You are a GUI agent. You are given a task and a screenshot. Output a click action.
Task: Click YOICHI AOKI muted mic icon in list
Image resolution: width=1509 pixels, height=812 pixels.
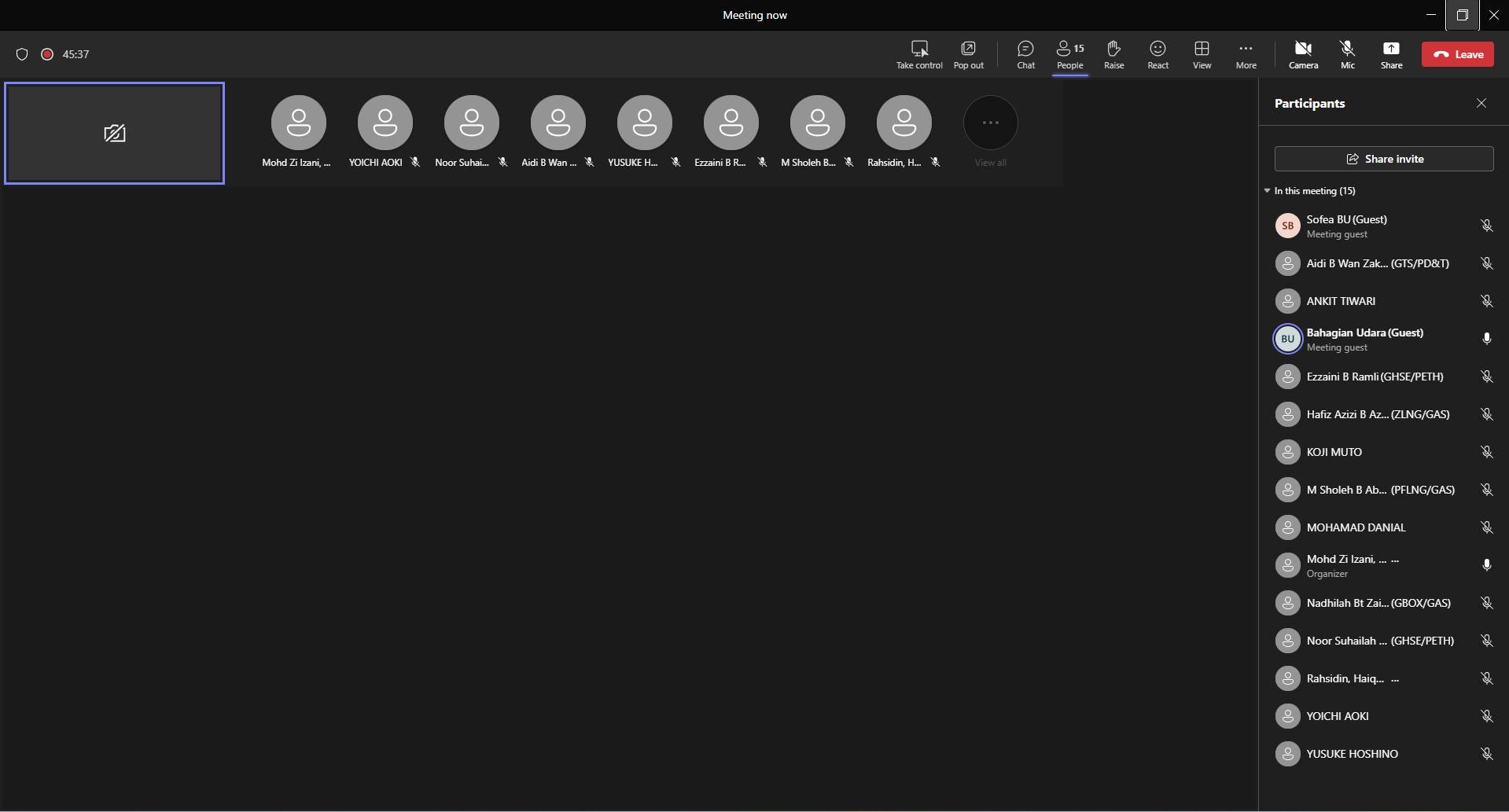pyautogui.click(x=1486, y=716)
